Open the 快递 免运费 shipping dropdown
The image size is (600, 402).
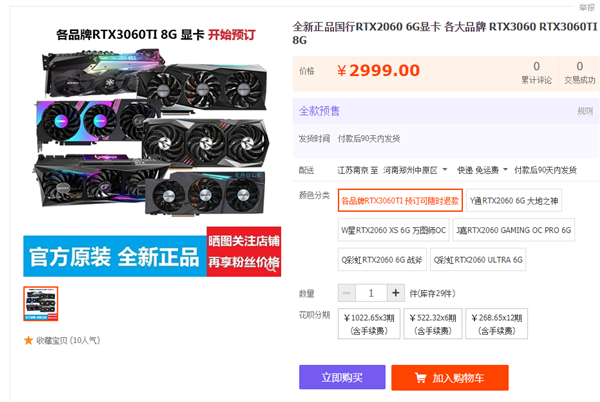(x=482, y=170)
